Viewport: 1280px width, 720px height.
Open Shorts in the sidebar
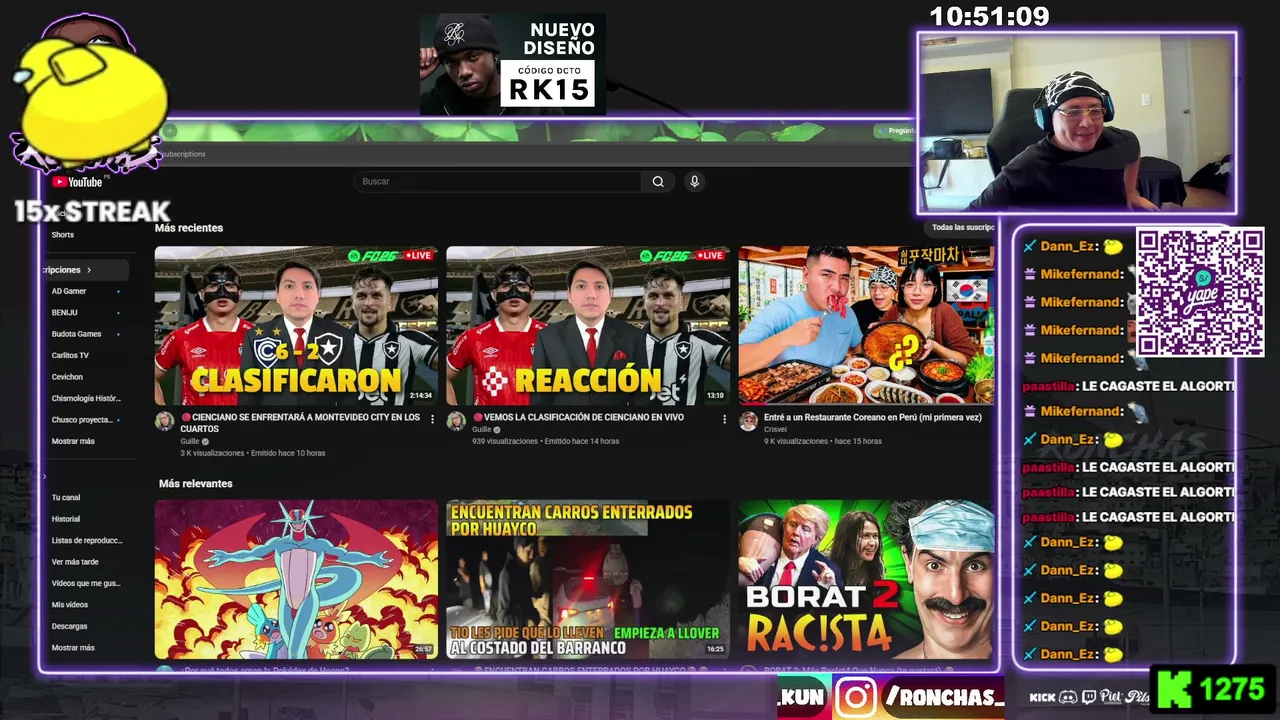click(x=63, y=235)
